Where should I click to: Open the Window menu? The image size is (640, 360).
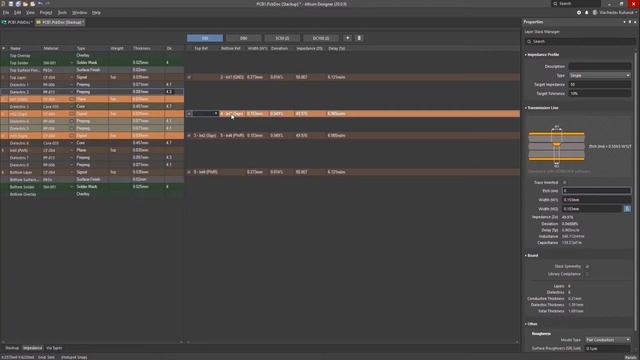(80, 13)
